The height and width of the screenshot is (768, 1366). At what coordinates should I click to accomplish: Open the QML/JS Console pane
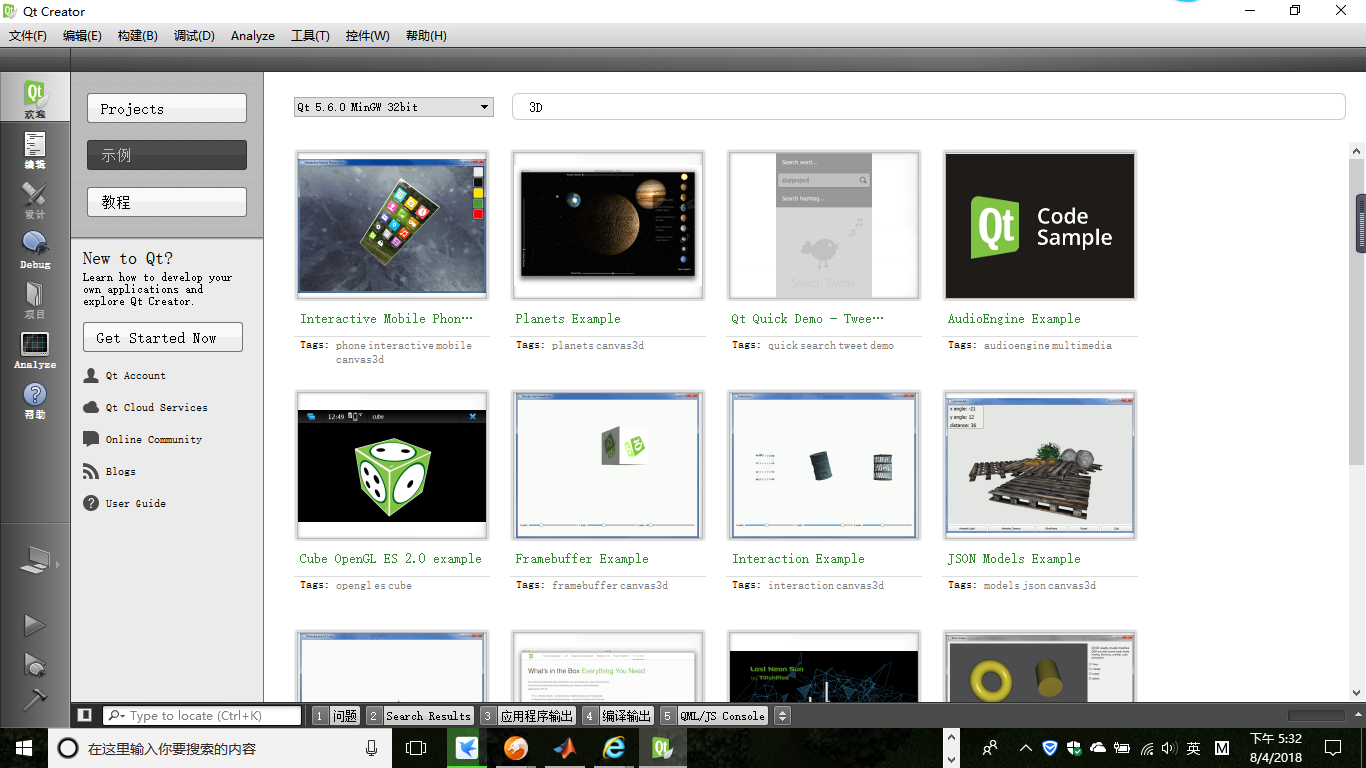pyautogui.click(x=714, y=716)
